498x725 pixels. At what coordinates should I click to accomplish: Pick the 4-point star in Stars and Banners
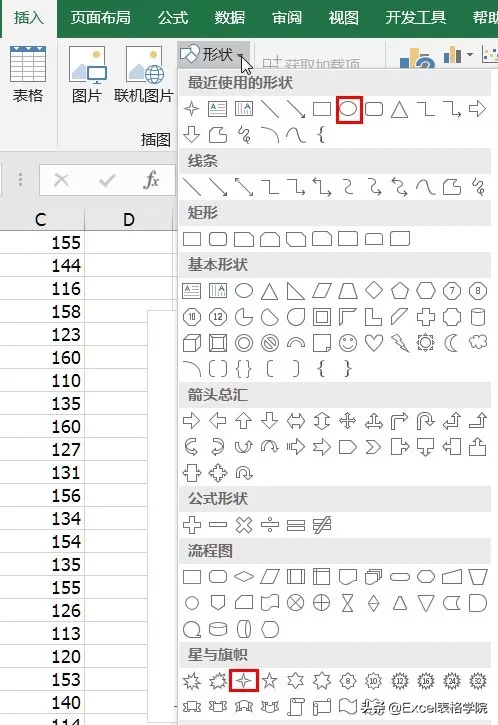tap(244, 681)
